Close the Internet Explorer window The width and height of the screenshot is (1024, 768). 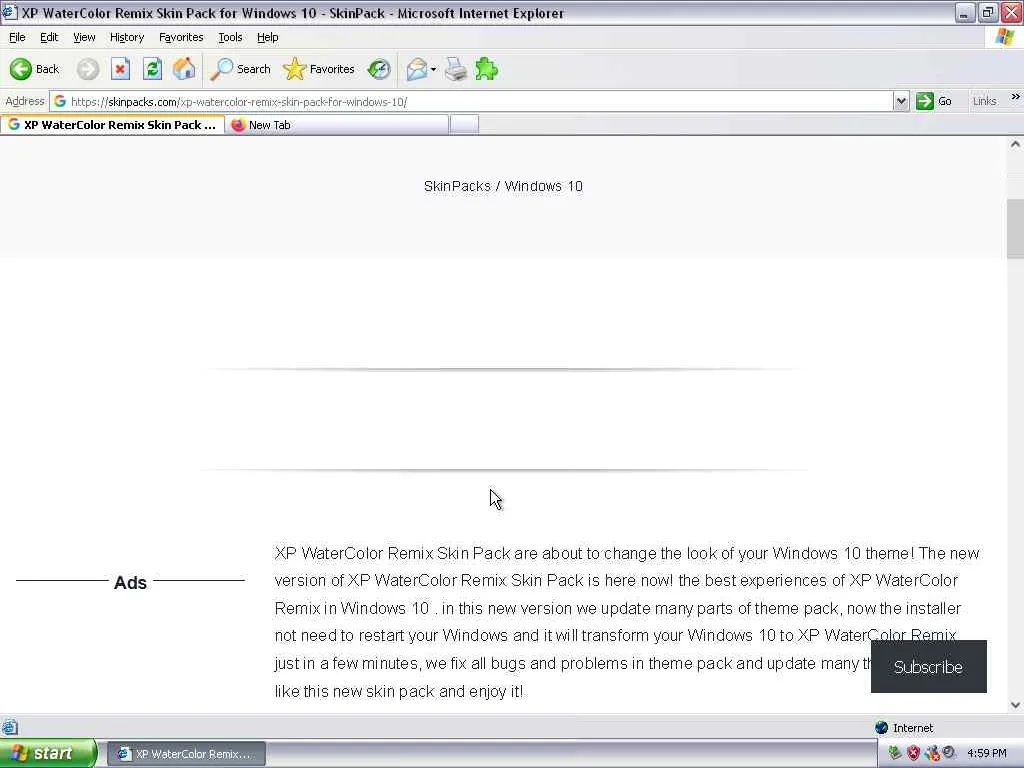coord(1011,12)
